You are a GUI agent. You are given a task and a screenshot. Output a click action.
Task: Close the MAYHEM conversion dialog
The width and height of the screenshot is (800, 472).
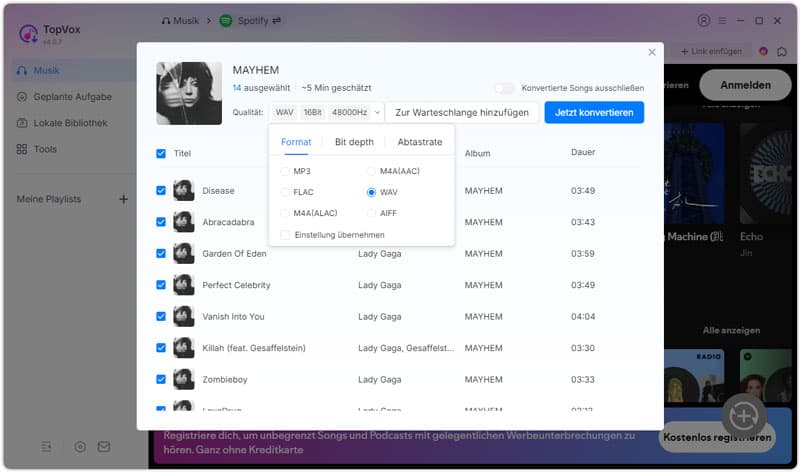pyautogui.click(x=652, y=52)
